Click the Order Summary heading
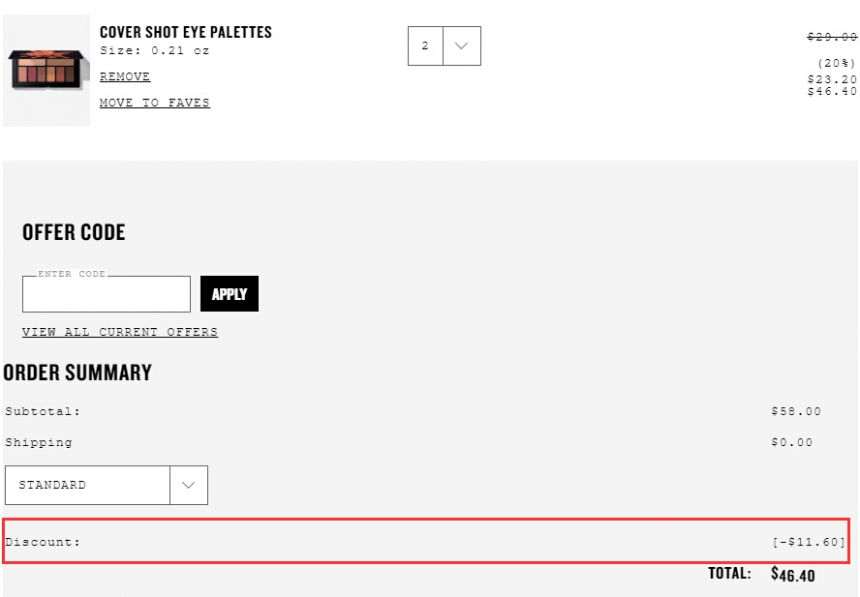The height and width of the screenshot is (597, 860). [x=77, y=373]
